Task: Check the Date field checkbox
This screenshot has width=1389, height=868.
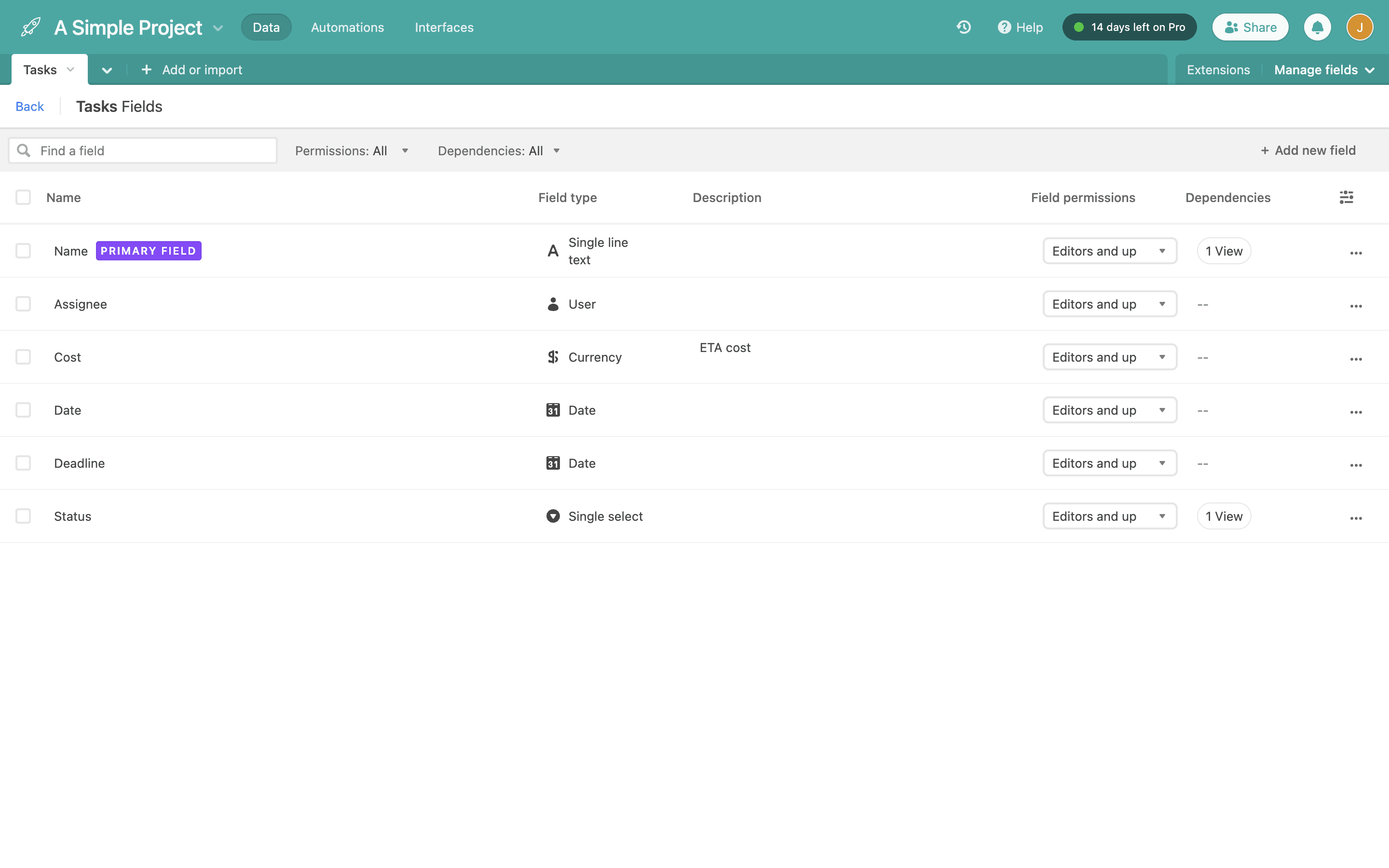Action: (x=23, y=410)
